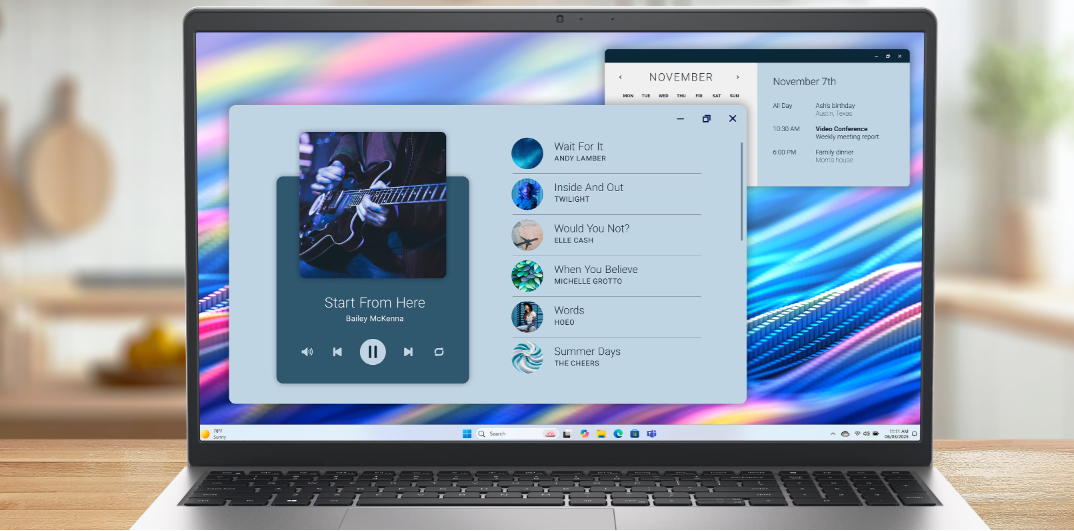Click the playlist vertical scrollbar
Screen dimensions: 1074x531
[742, 190]
